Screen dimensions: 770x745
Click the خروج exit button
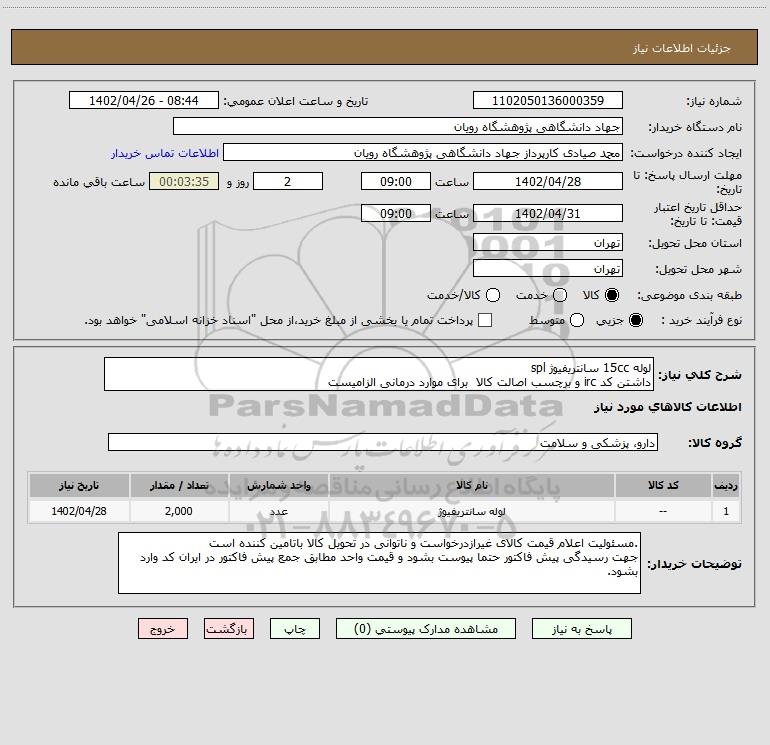163,629
